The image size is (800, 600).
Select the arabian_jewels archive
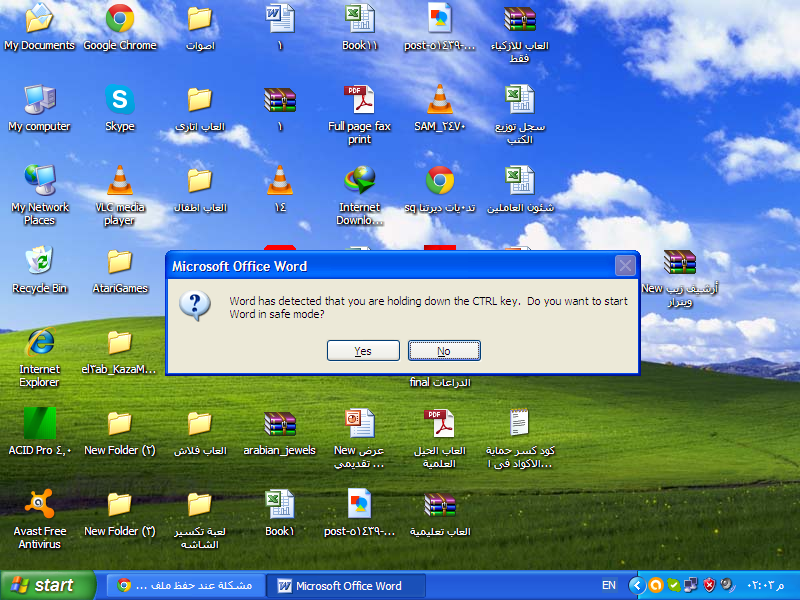(280, 432)
